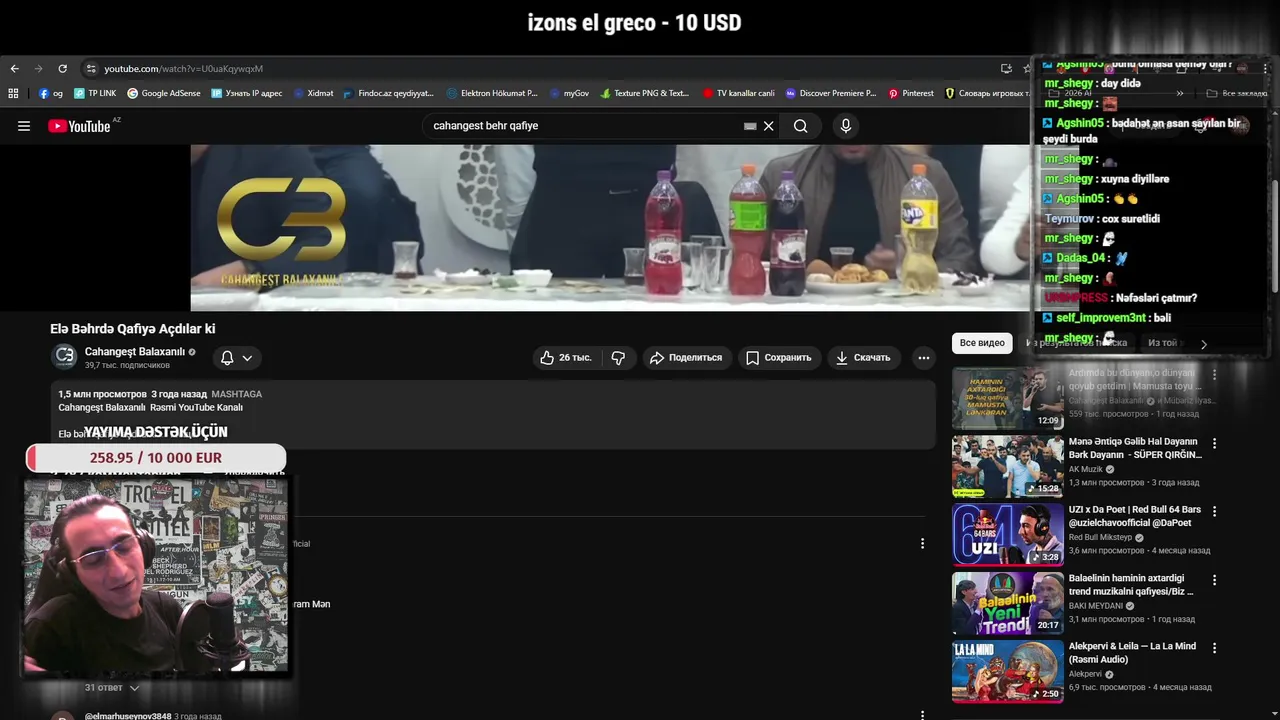This screenshot has height=720, width=1280.
Task: Expand the '31 ответ' replies
Action: point(112,688)
